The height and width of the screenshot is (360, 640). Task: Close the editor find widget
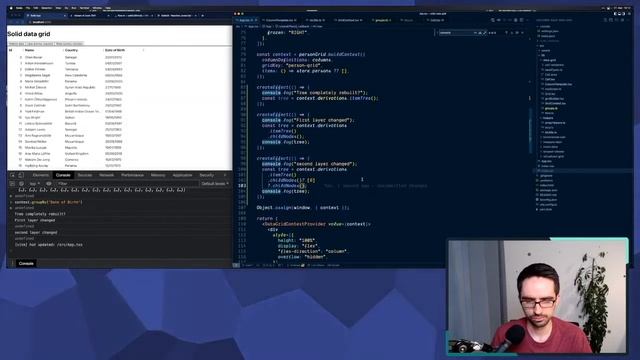point(522,33)
